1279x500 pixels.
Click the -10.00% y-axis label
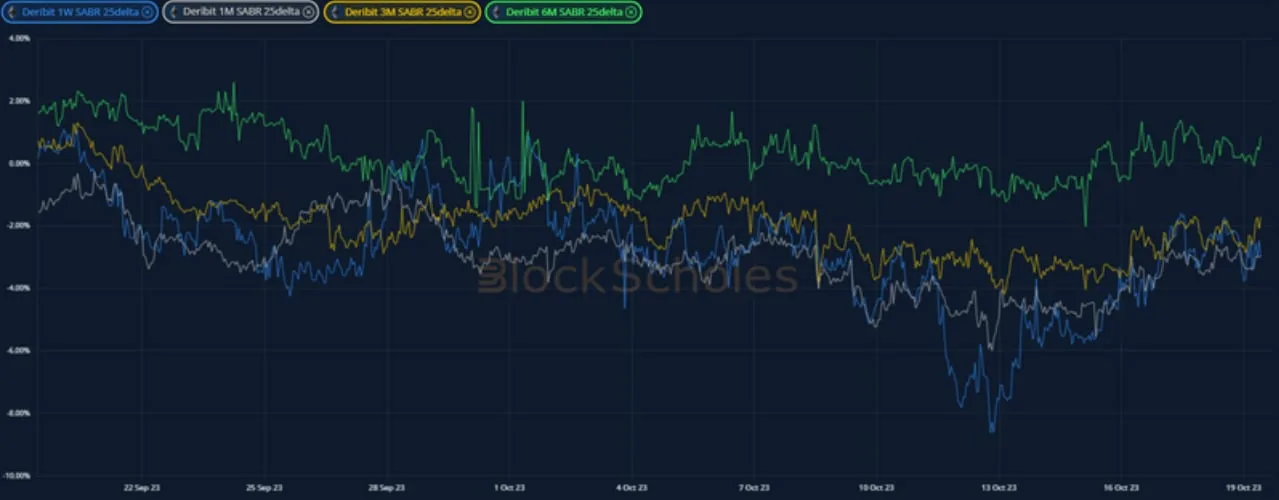[17, 475]
